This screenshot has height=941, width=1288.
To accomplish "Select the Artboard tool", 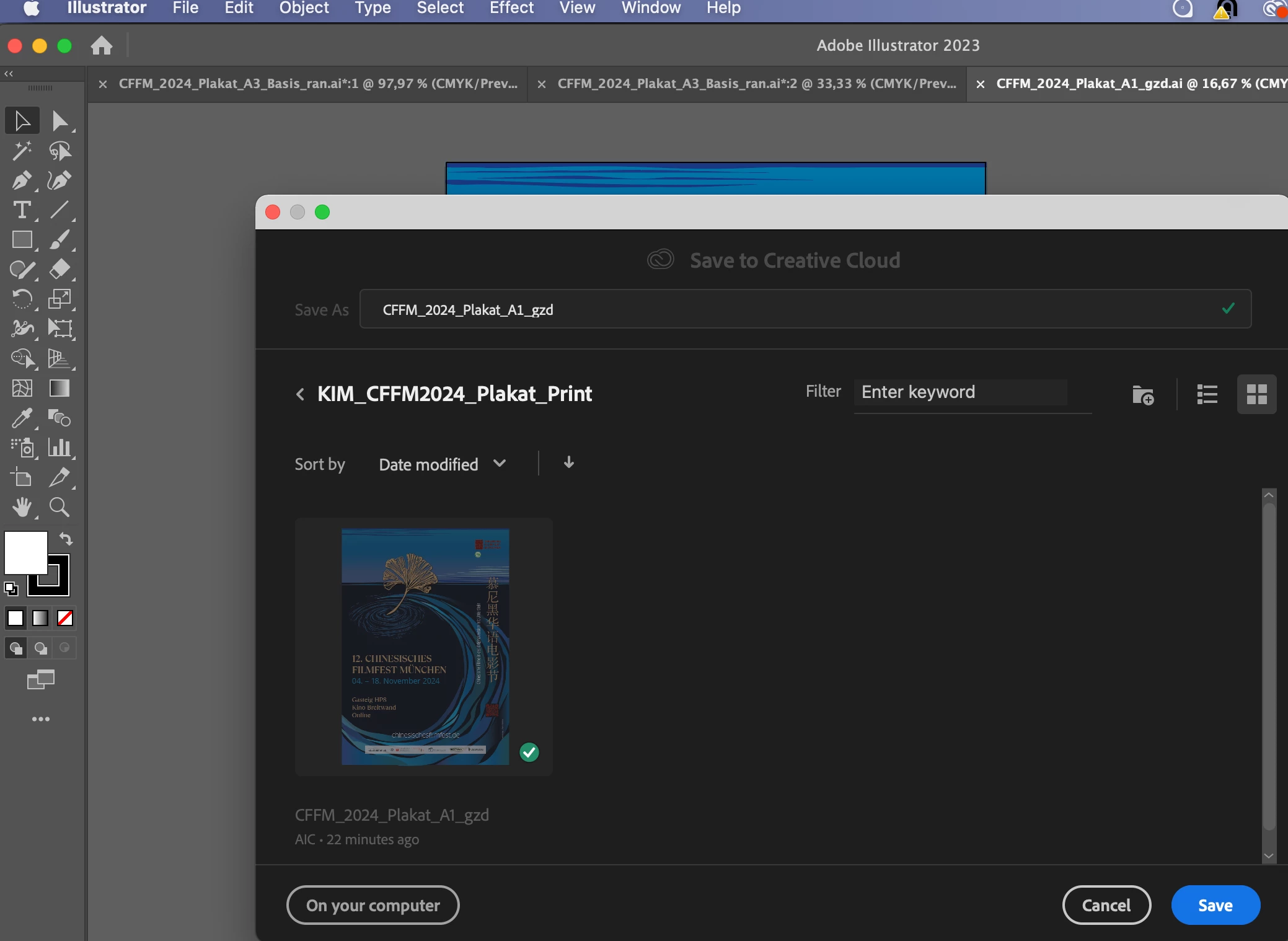I will click(x=22, y=478).
